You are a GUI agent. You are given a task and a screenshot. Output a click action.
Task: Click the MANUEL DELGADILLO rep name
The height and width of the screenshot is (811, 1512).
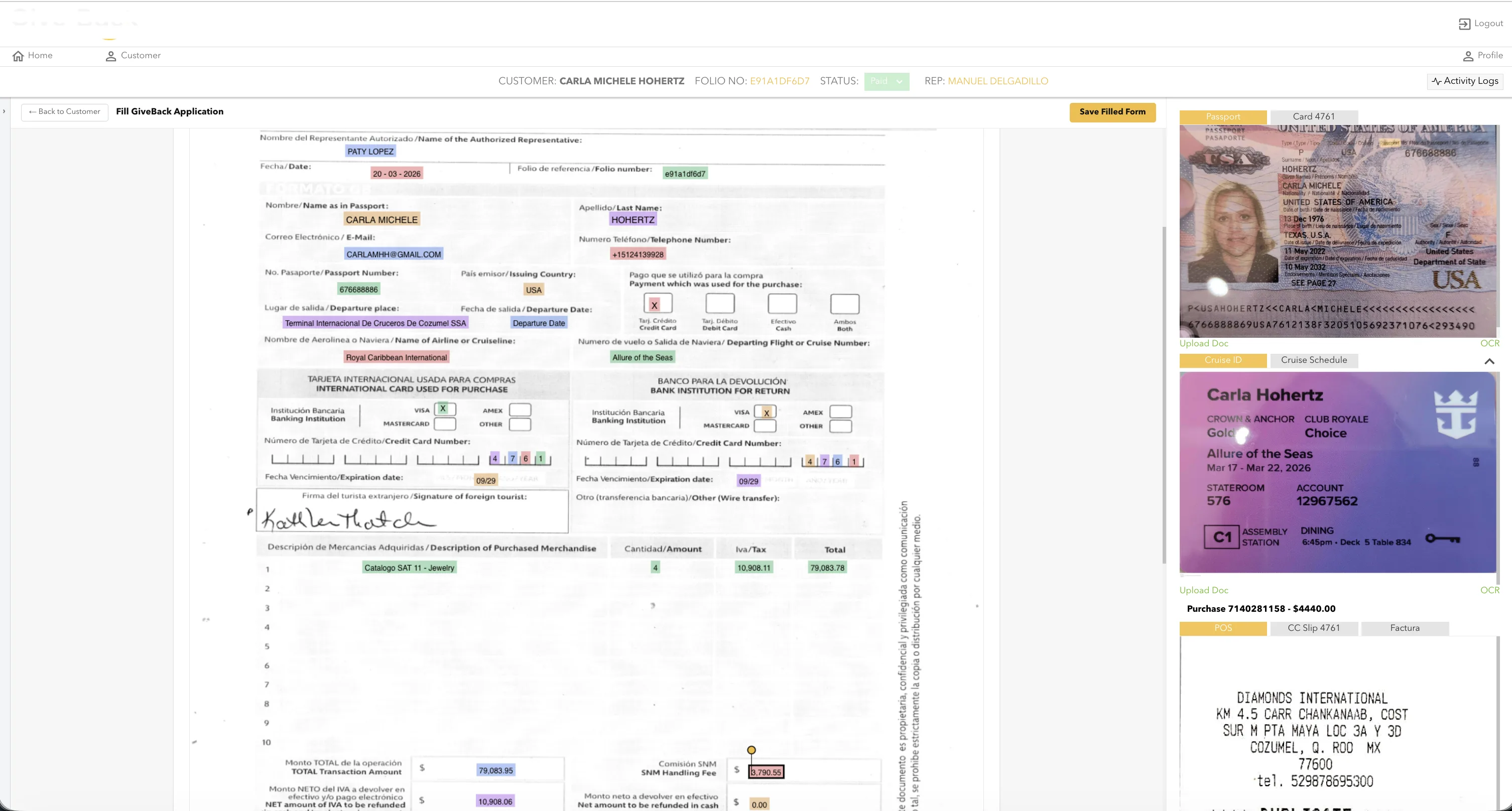tap(998, 82)
